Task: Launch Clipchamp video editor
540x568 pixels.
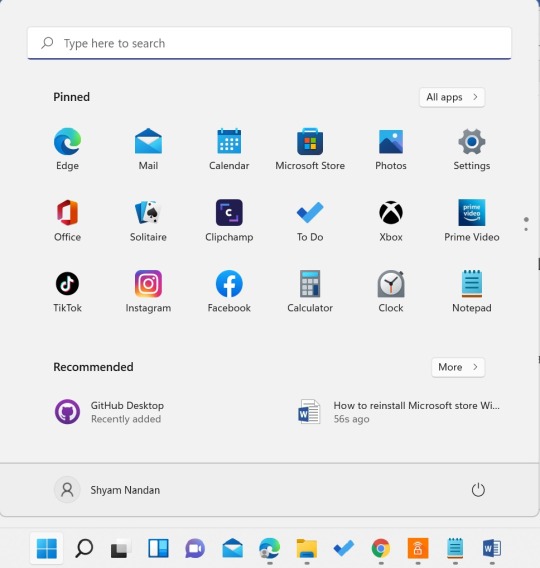Action: click(x=229, y=220)
